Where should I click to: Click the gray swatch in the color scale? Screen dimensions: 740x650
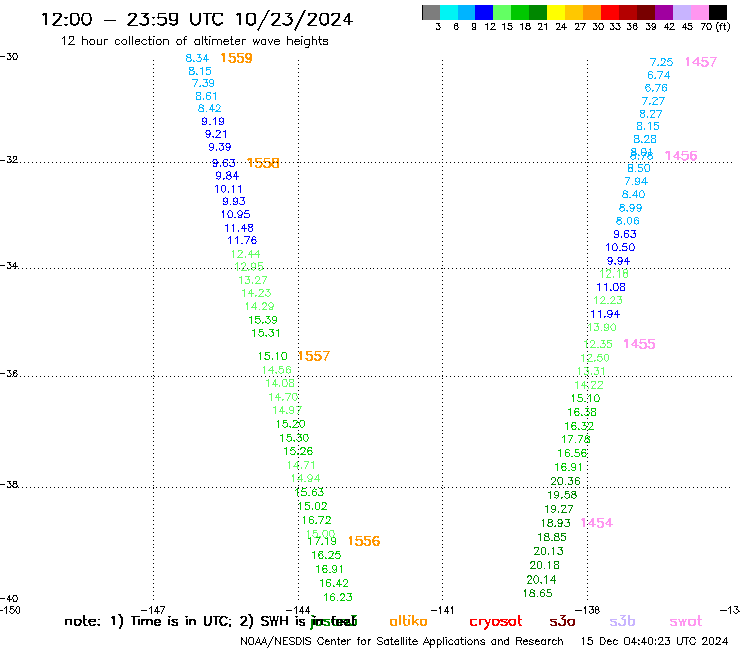click(x=431, y=12)
